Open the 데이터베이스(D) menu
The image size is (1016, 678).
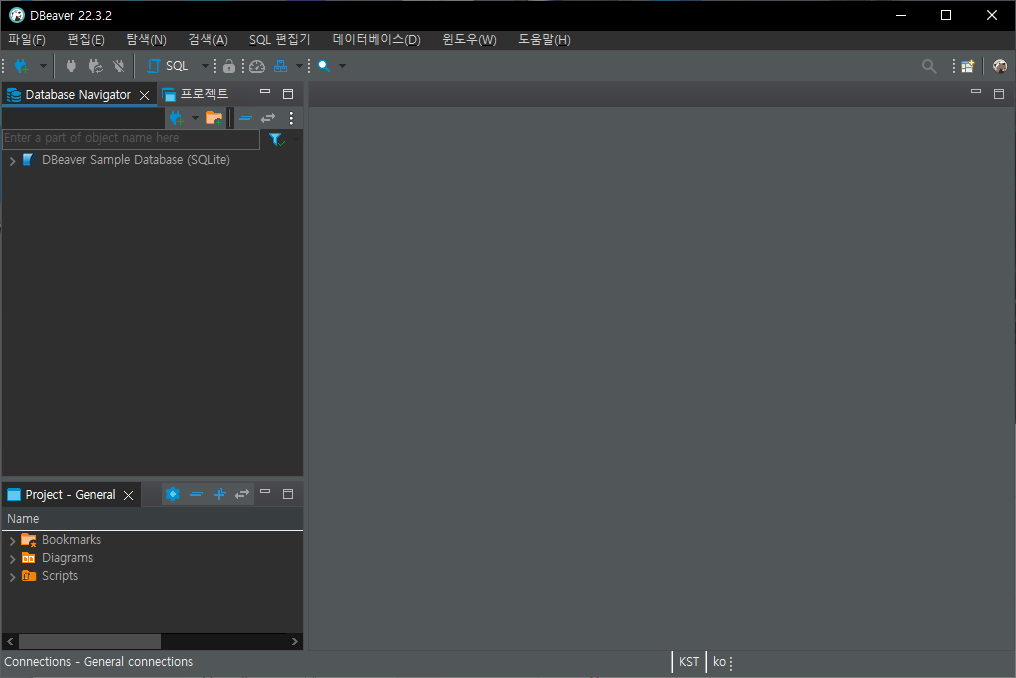click(x=376, y=40)
